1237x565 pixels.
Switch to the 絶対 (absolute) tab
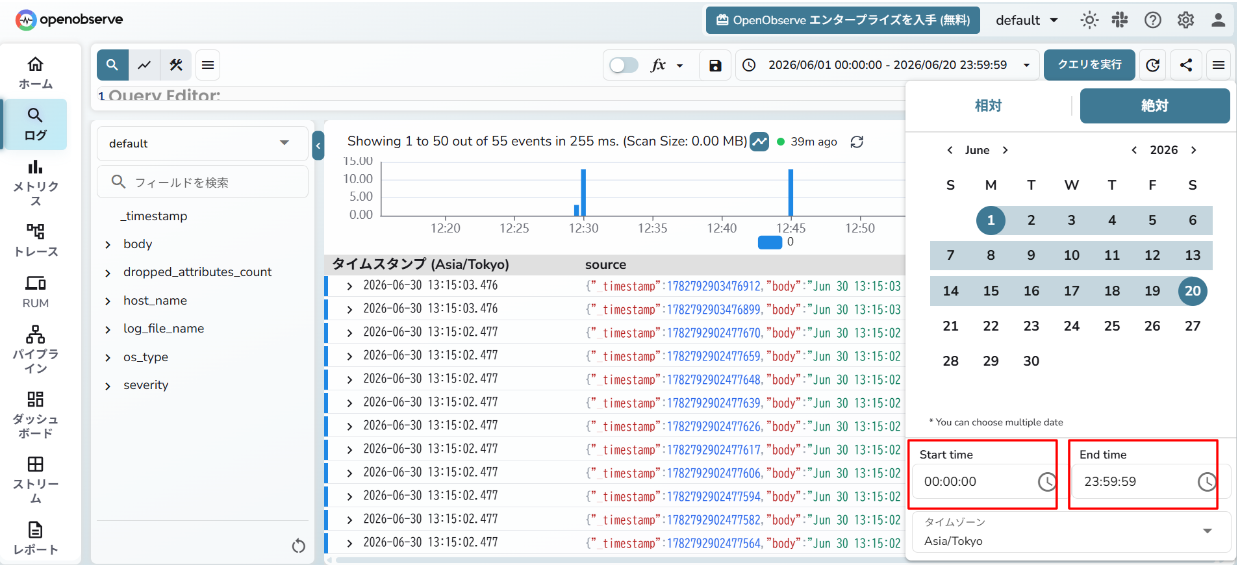click(x=1155, y=106)
